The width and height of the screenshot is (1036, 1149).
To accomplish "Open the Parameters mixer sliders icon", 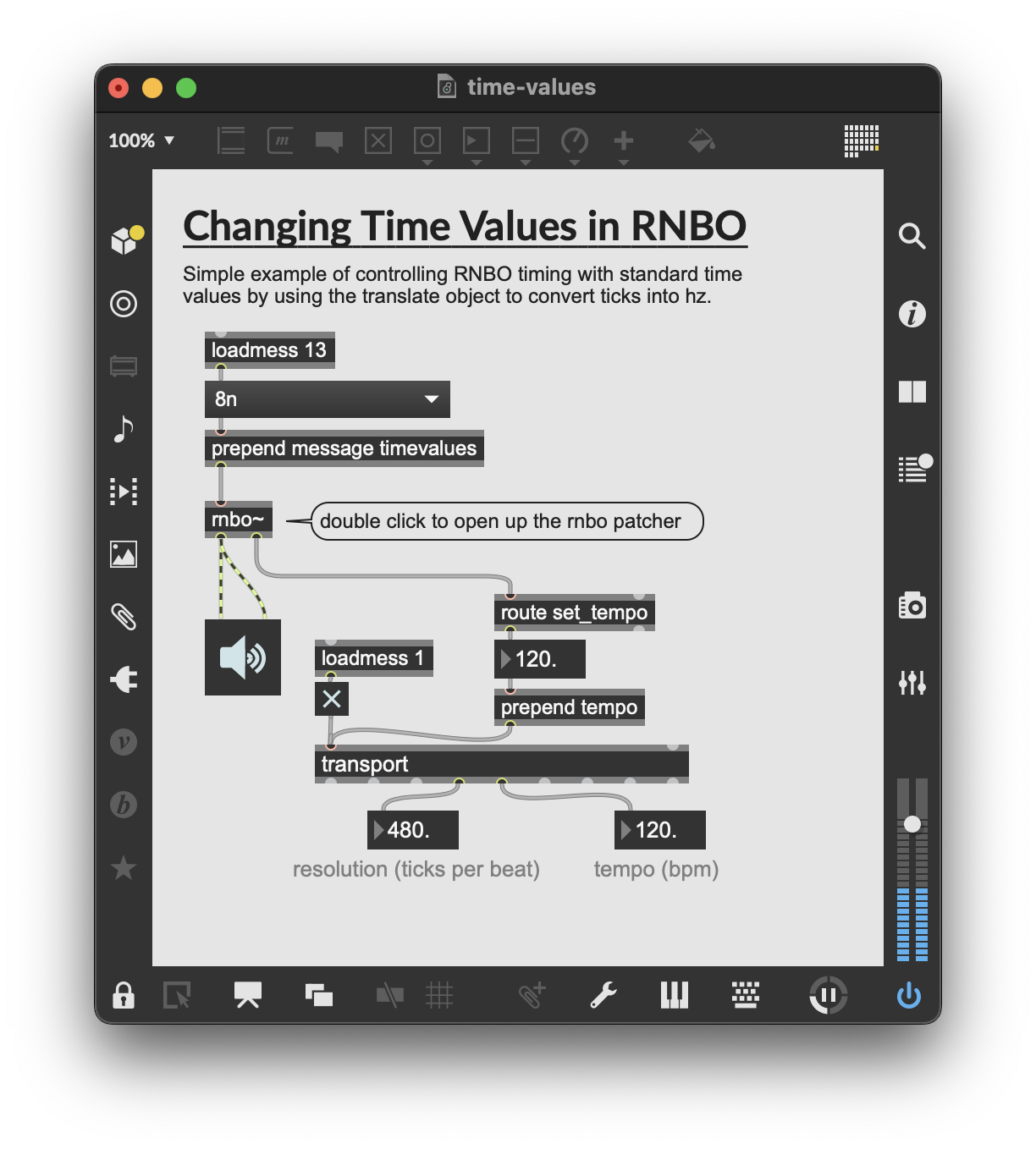I will click(912, 683).
